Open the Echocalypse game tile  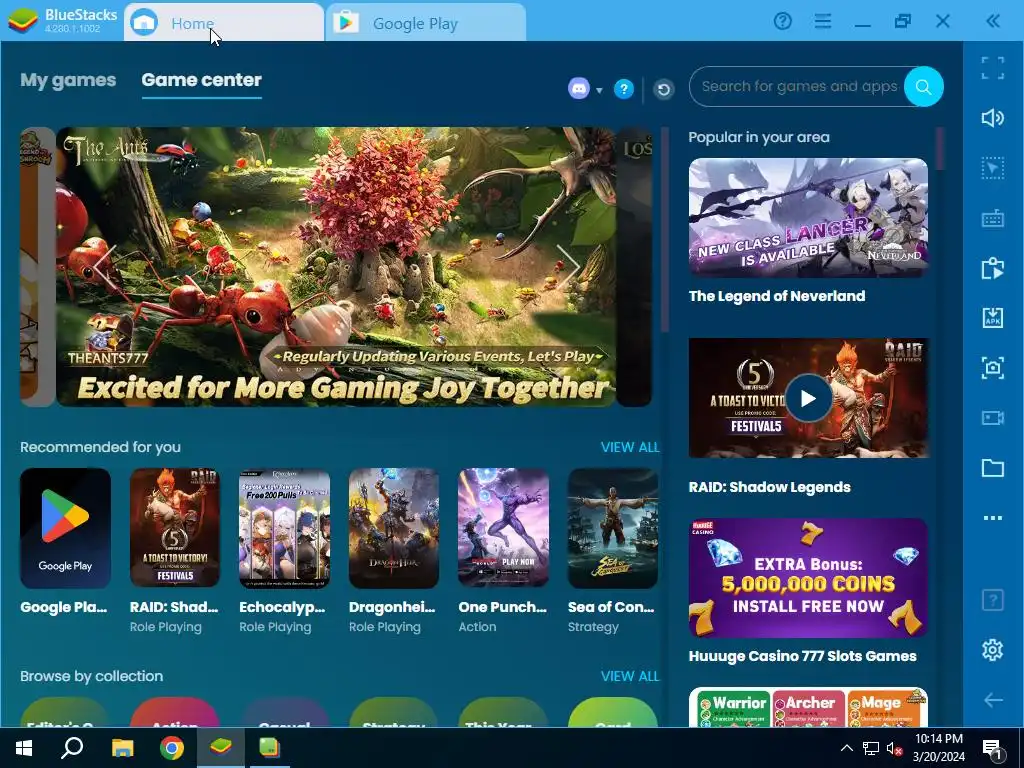[284, 528]
